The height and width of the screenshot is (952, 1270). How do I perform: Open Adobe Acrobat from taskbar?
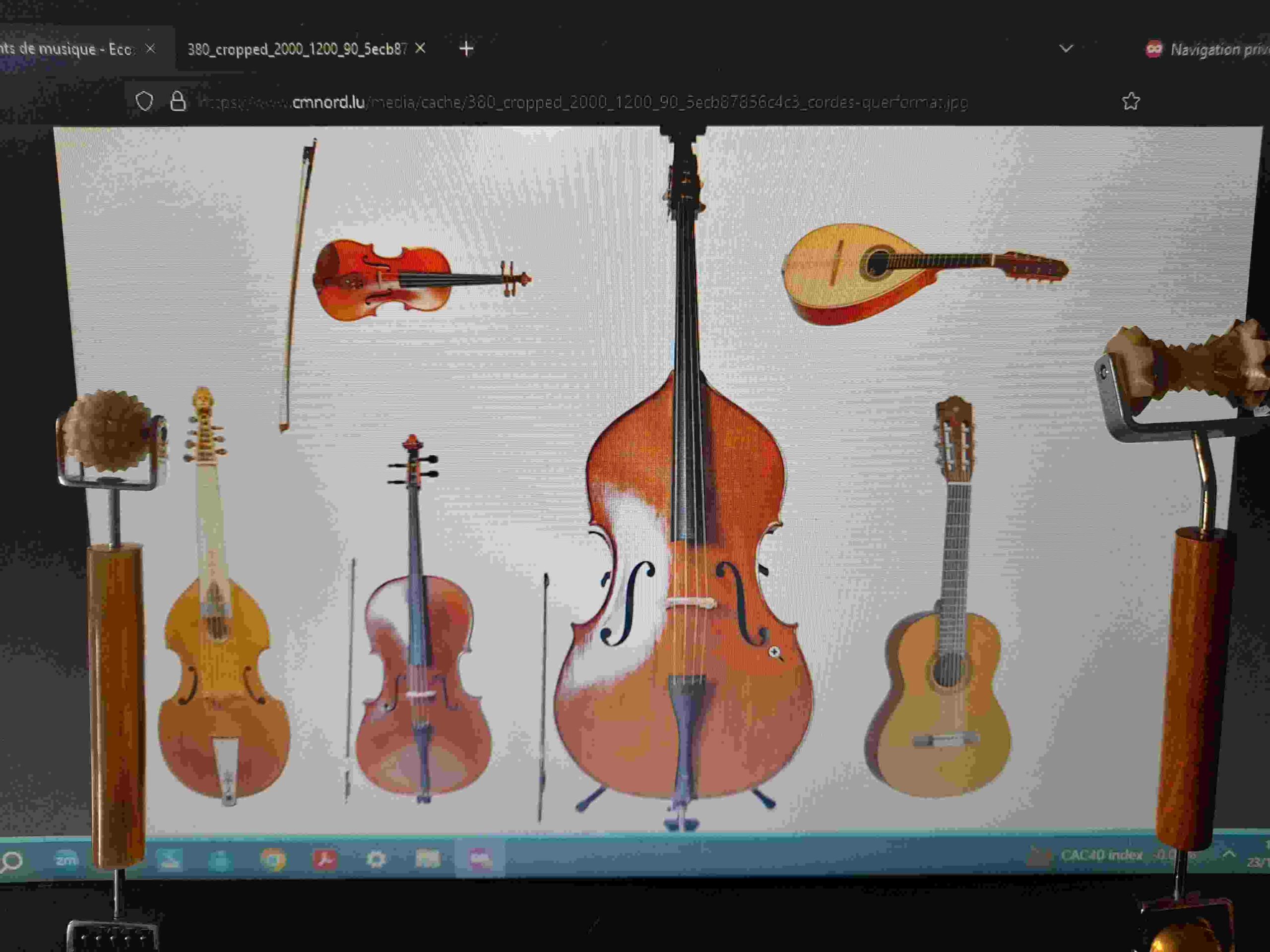325,859
